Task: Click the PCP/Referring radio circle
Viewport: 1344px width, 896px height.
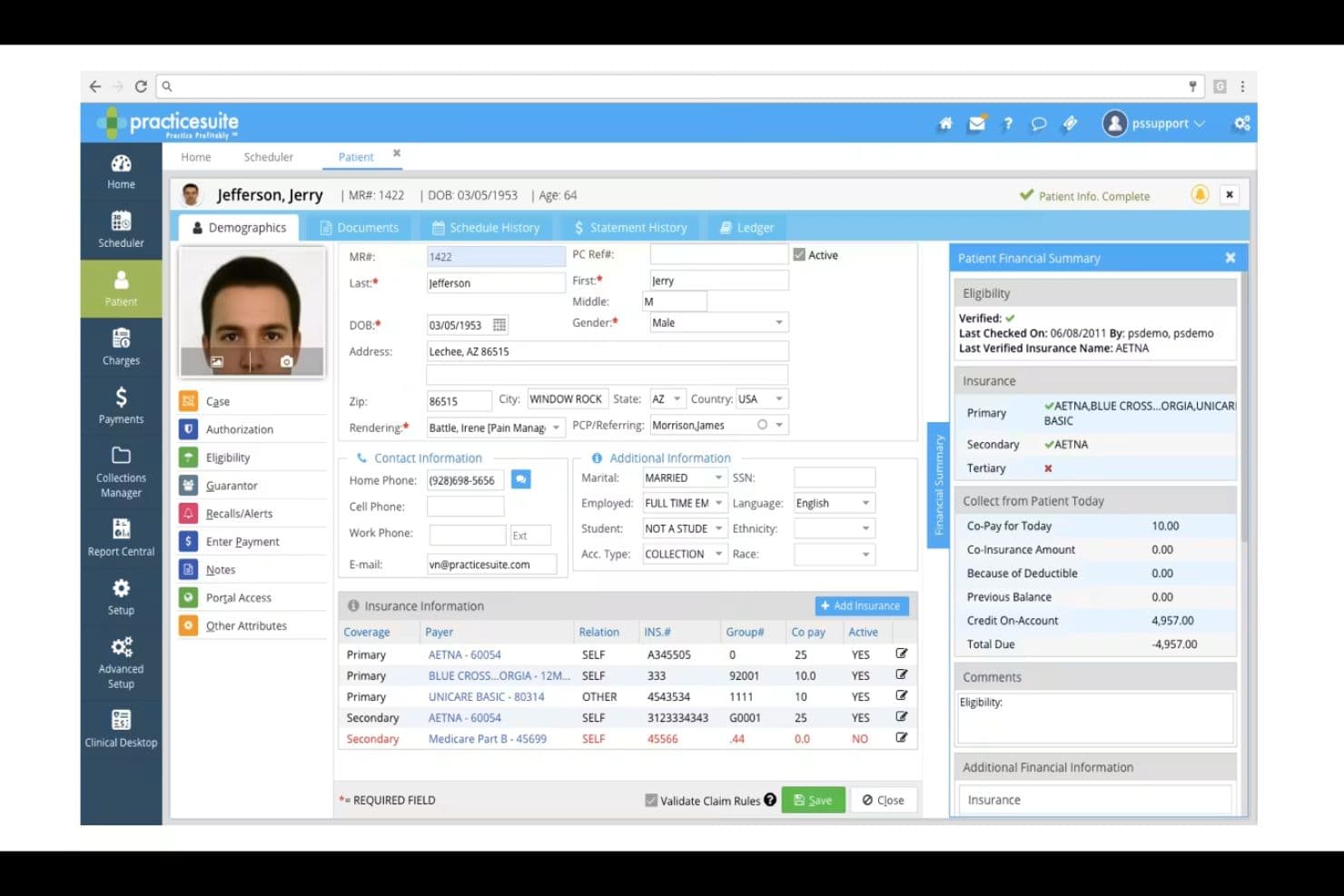Action: (762, 425)
